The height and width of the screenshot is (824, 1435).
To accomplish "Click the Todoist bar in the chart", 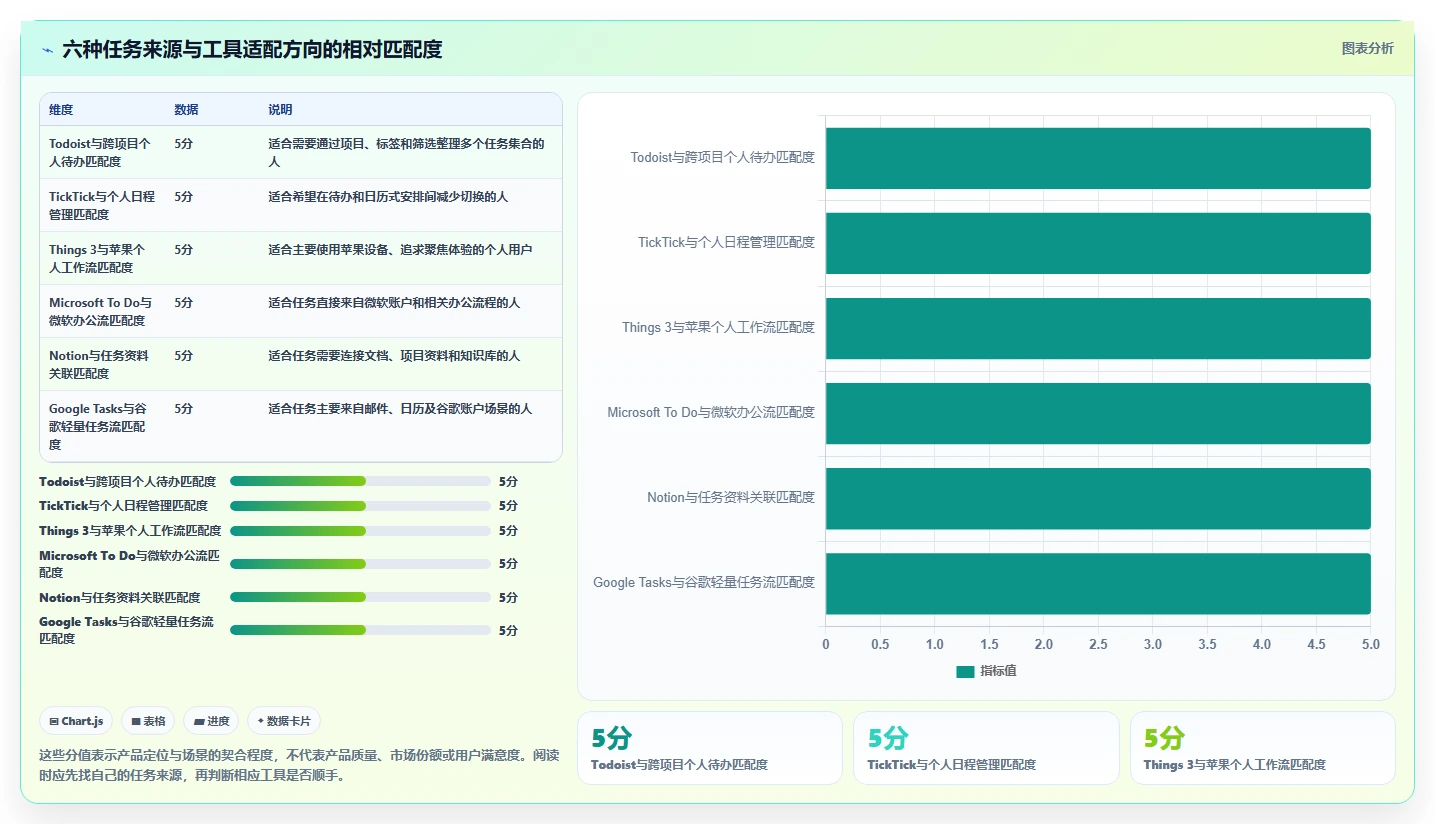I will (1098, 158).
